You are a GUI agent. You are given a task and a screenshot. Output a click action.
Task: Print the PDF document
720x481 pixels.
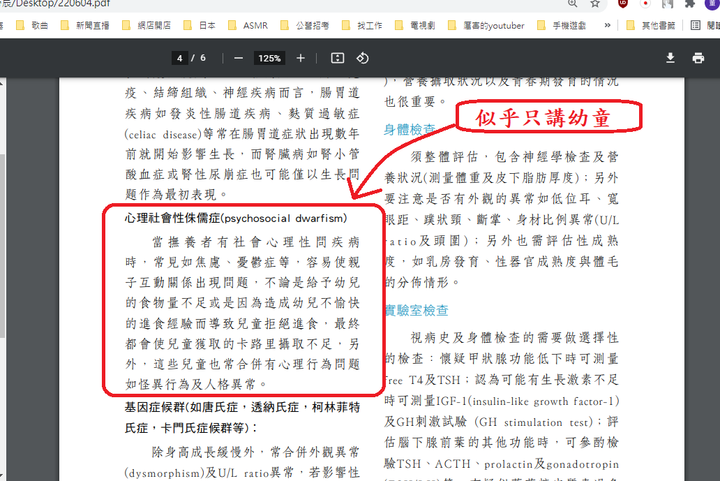[x=698, y=58]
